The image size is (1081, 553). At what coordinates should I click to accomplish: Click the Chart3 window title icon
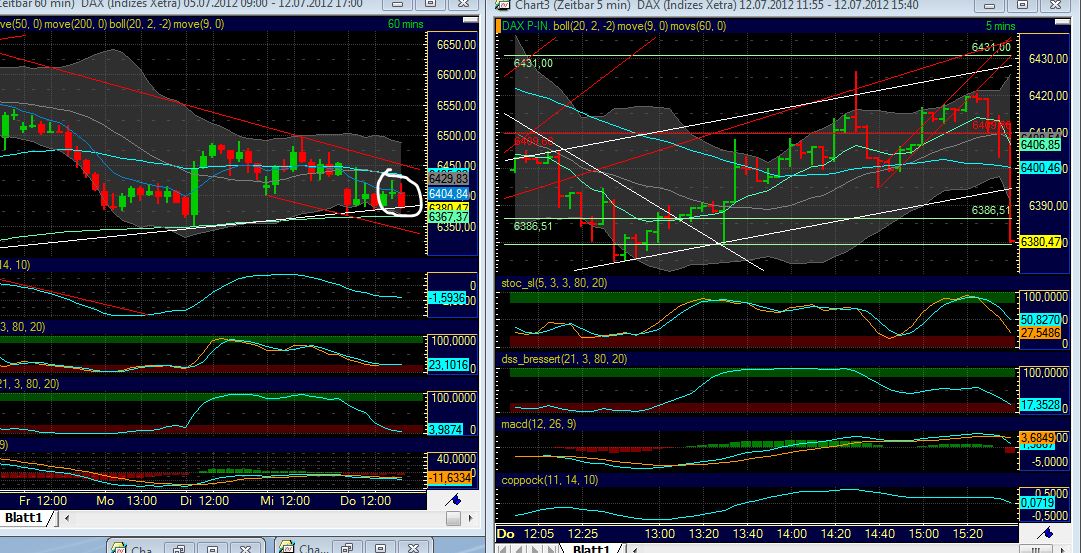tap(505, 5)
